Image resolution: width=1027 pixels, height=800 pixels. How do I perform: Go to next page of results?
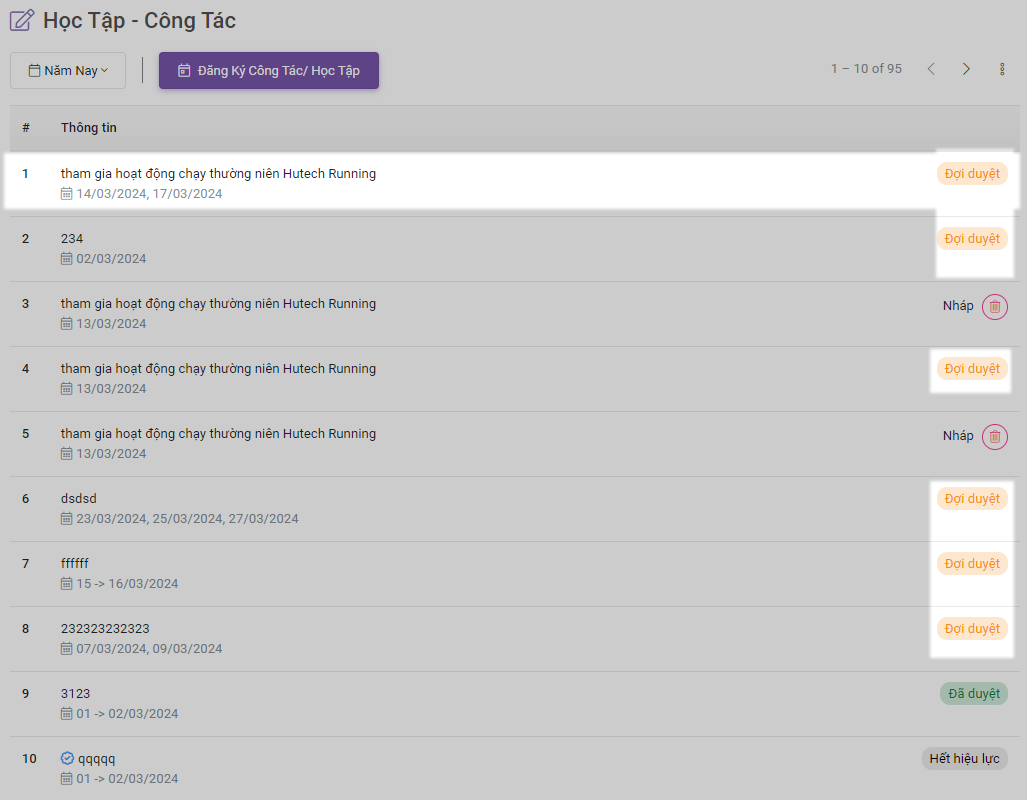(966, 69)
